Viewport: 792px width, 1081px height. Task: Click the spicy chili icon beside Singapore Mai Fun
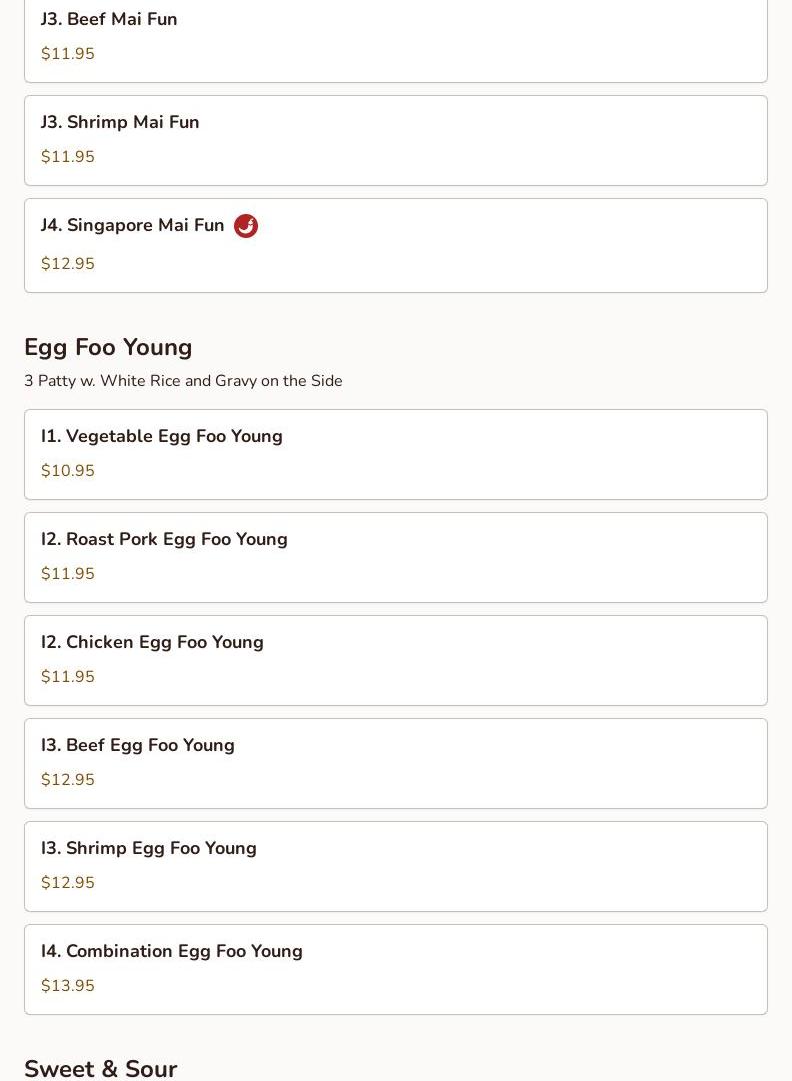click(246, 226)
